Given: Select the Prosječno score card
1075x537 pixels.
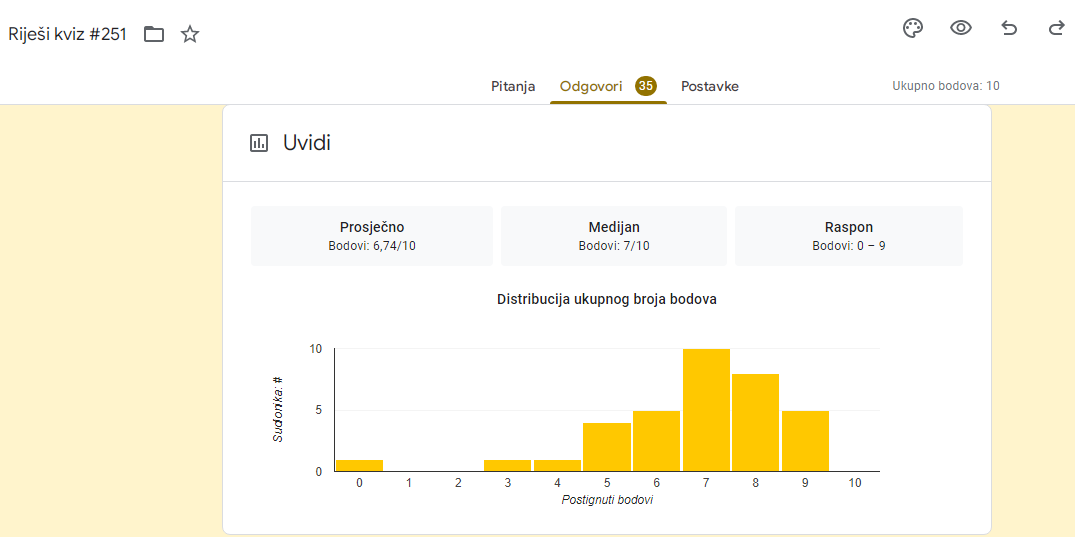Looking at the screenshot, I should click(372, 236).
